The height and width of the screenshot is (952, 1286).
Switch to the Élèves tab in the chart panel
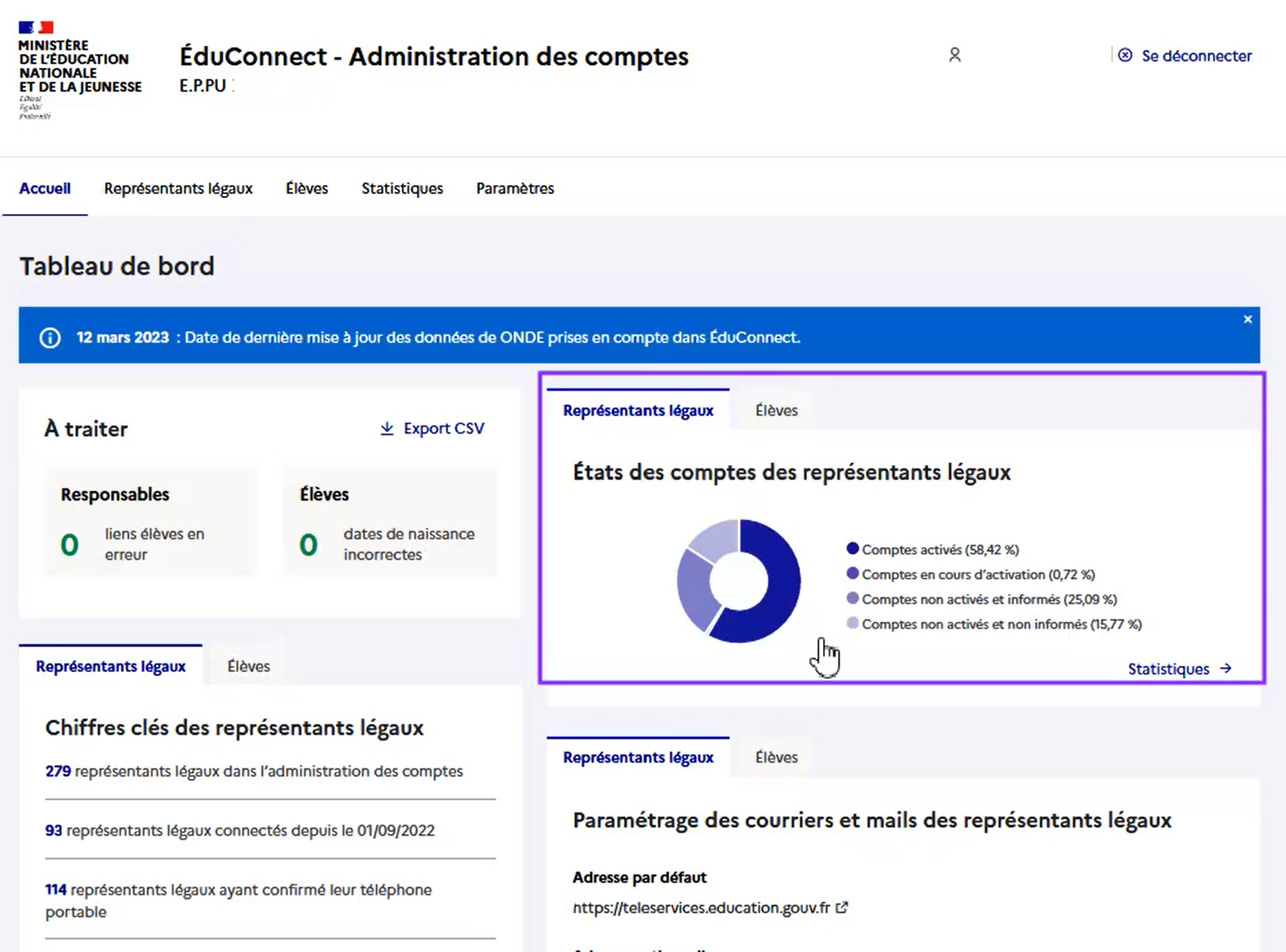(777, 410)
